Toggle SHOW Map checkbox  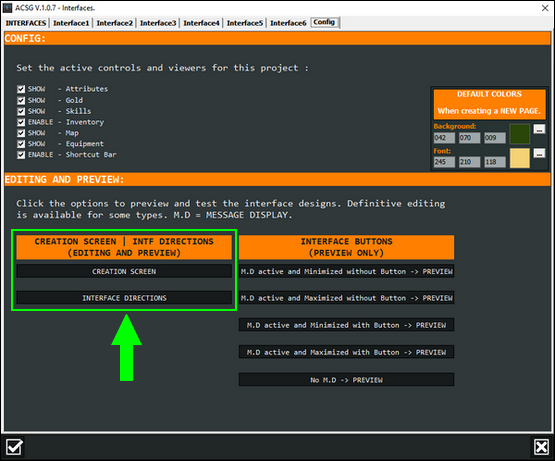point(21,133)
